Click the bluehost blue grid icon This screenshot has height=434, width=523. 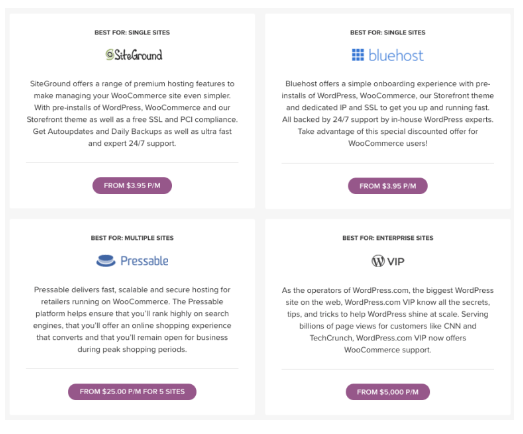358,55
